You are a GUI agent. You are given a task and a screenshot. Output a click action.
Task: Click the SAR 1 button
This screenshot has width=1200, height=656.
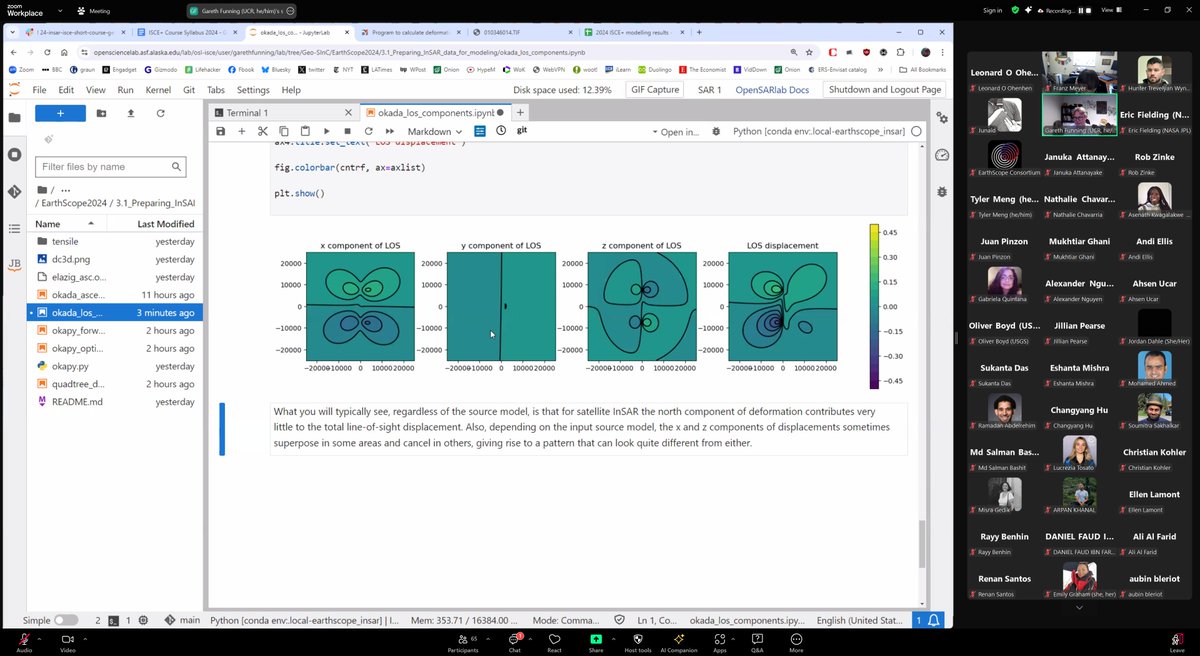pos(709,90)
